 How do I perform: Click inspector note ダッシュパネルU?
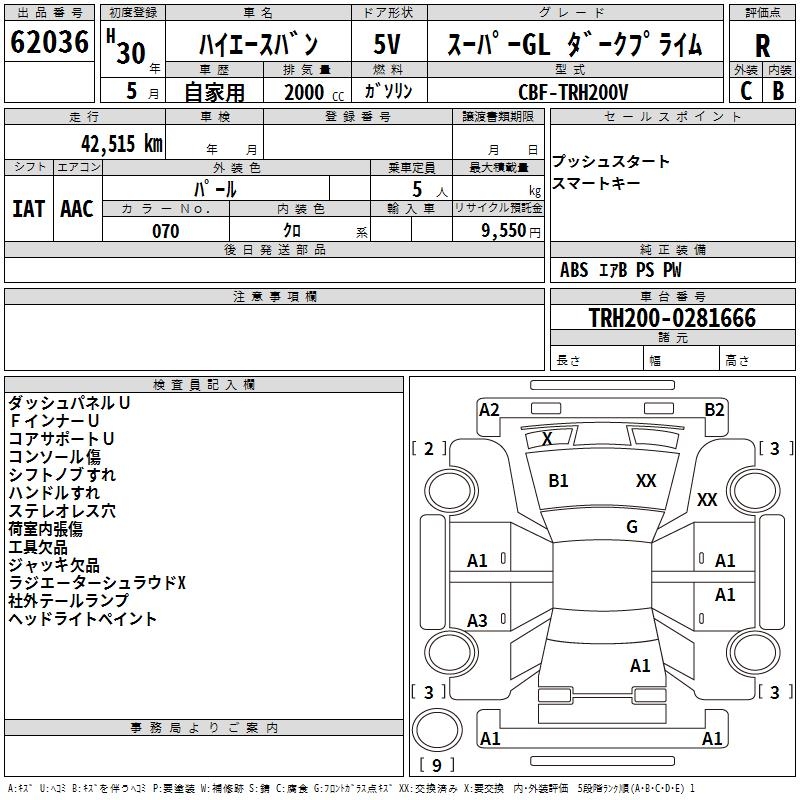pyautogui.click(x=69, y=403)
